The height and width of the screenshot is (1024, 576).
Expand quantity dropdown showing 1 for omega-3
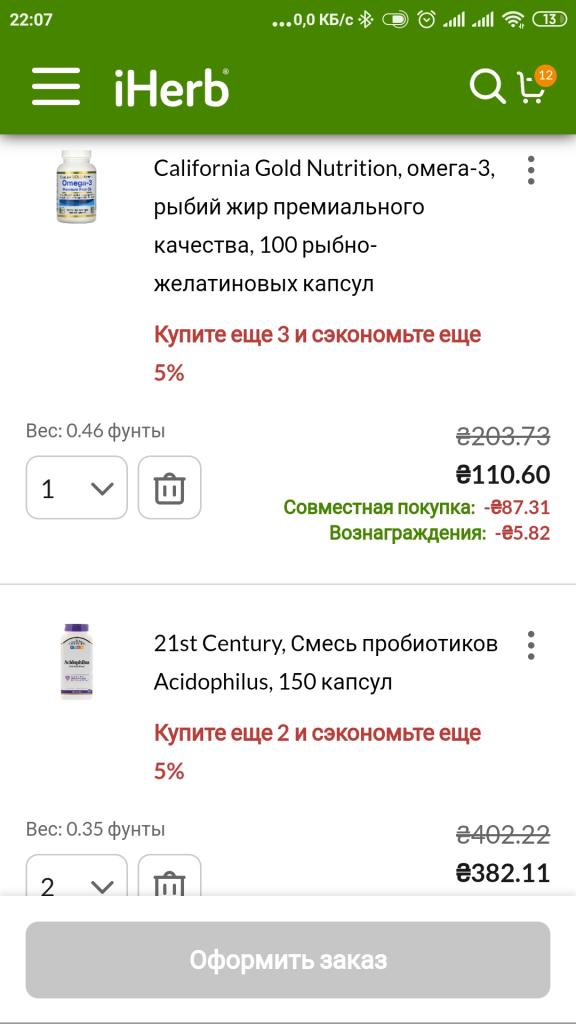point(77,488)
